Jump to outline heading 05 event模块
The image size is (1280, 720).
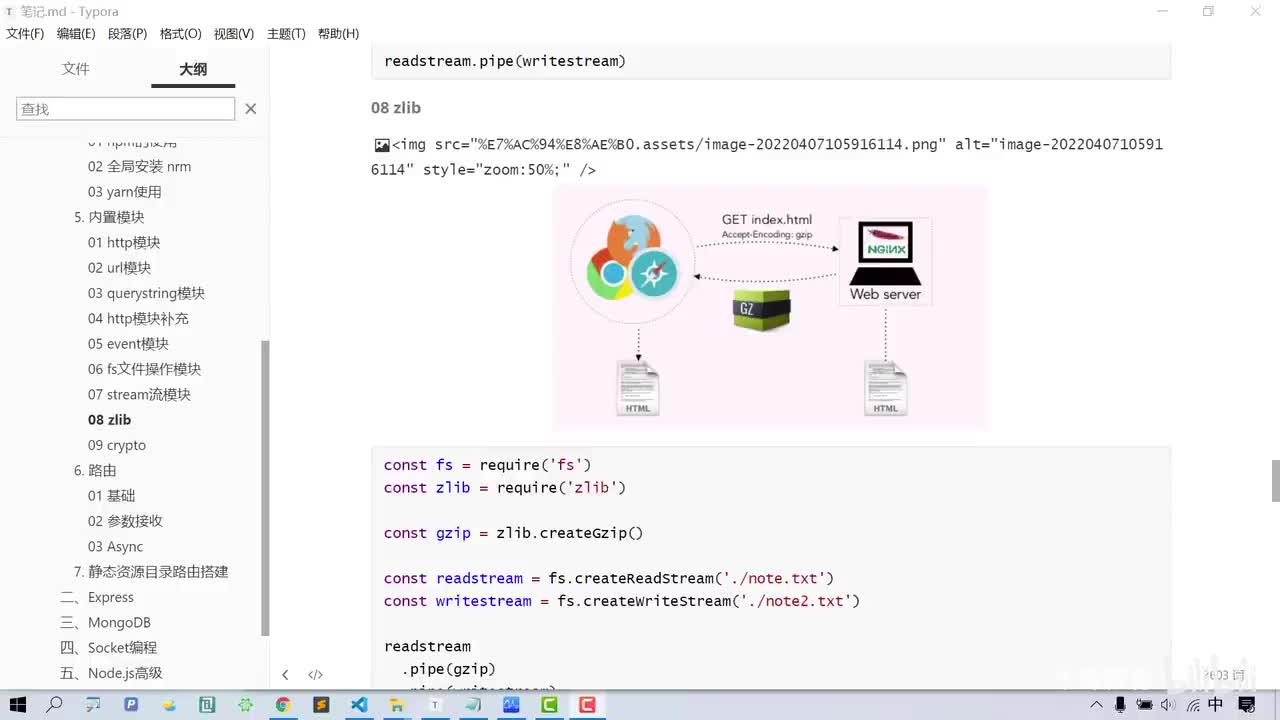[x=128, y=344]
